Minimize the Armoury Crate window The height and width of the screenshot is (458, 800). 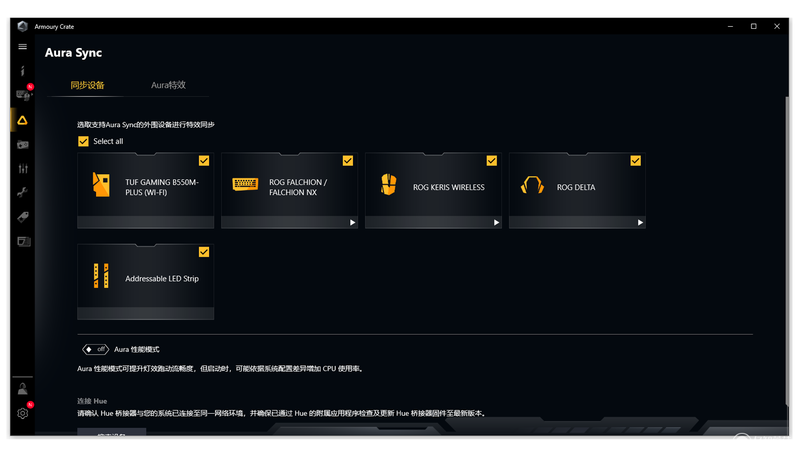tap(730, 27)
